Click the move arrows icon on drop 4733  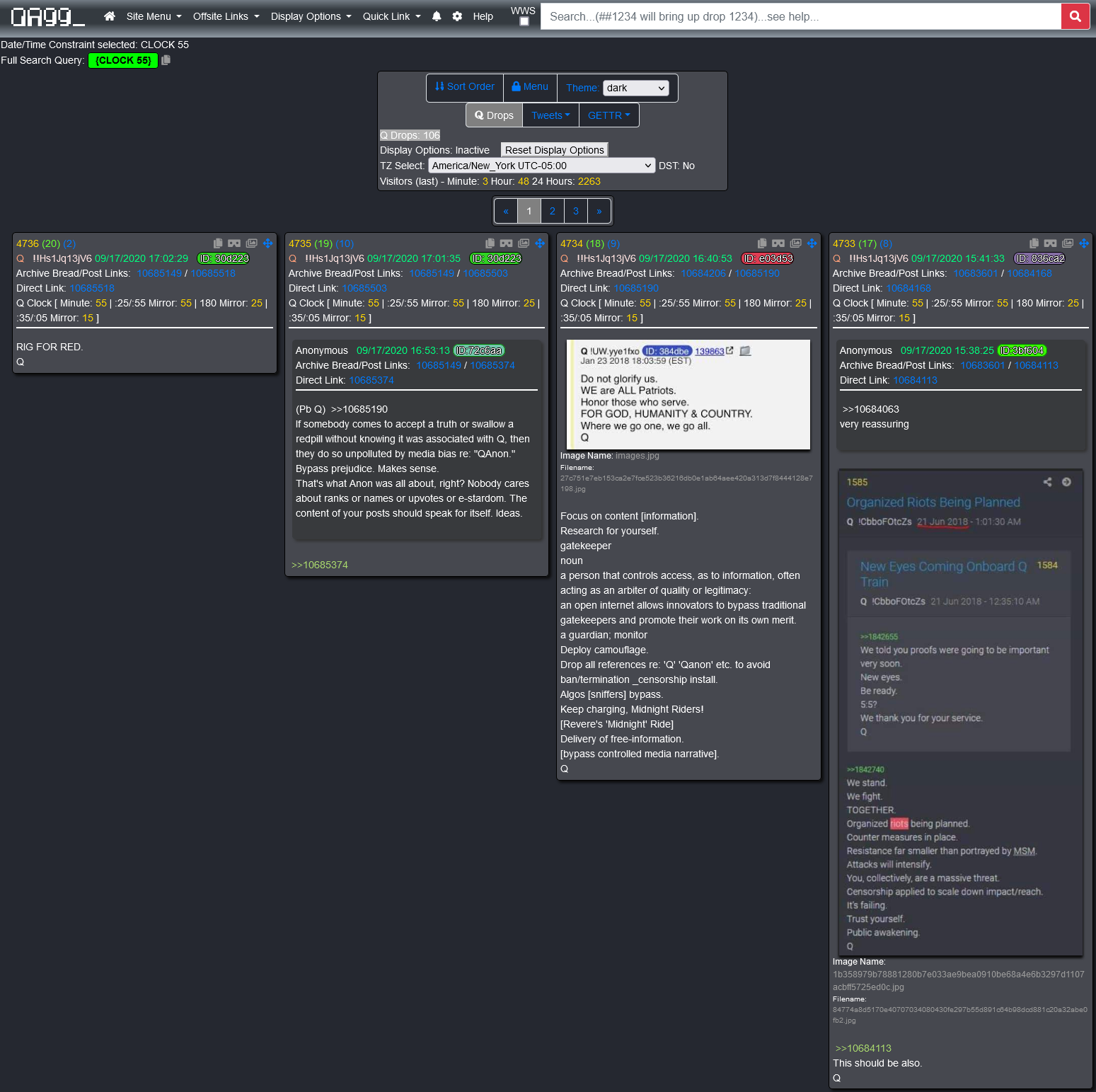click(1084, 243)
